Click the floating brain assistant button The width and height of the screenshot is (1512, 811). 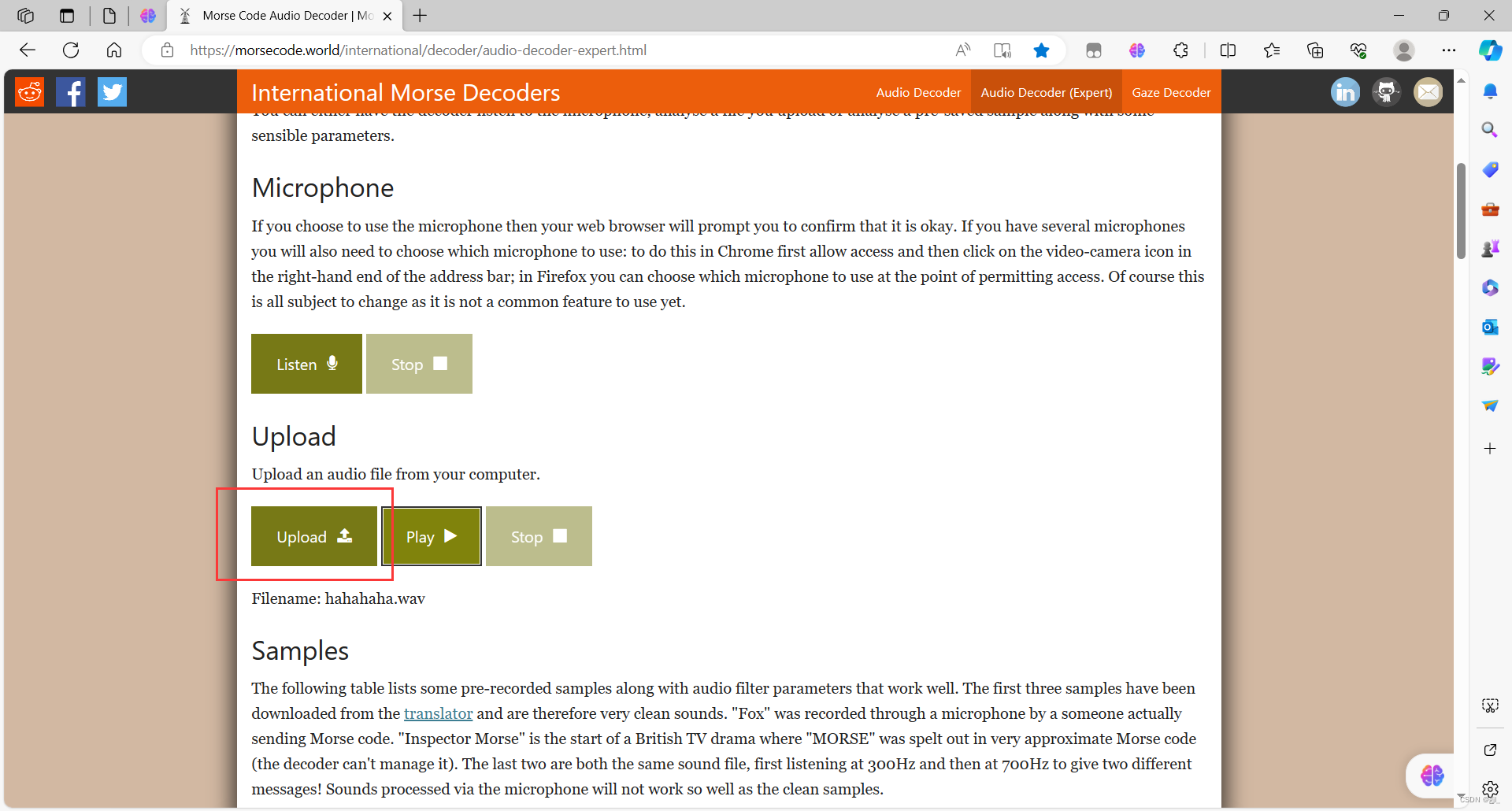(1432, 776)
